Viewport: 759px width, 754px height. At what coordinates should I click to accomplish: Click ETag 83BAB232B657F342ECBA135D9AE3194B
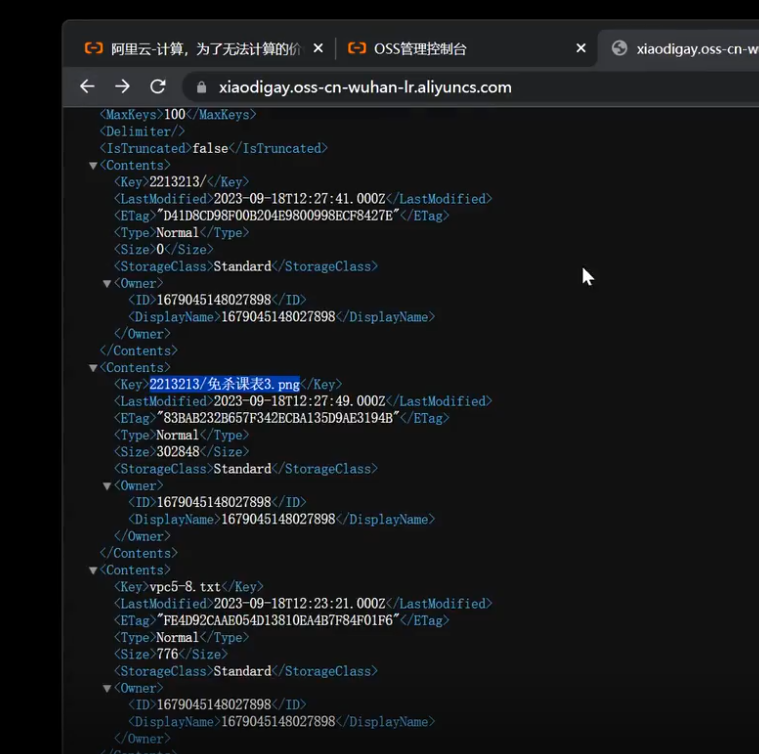(278, 418)
